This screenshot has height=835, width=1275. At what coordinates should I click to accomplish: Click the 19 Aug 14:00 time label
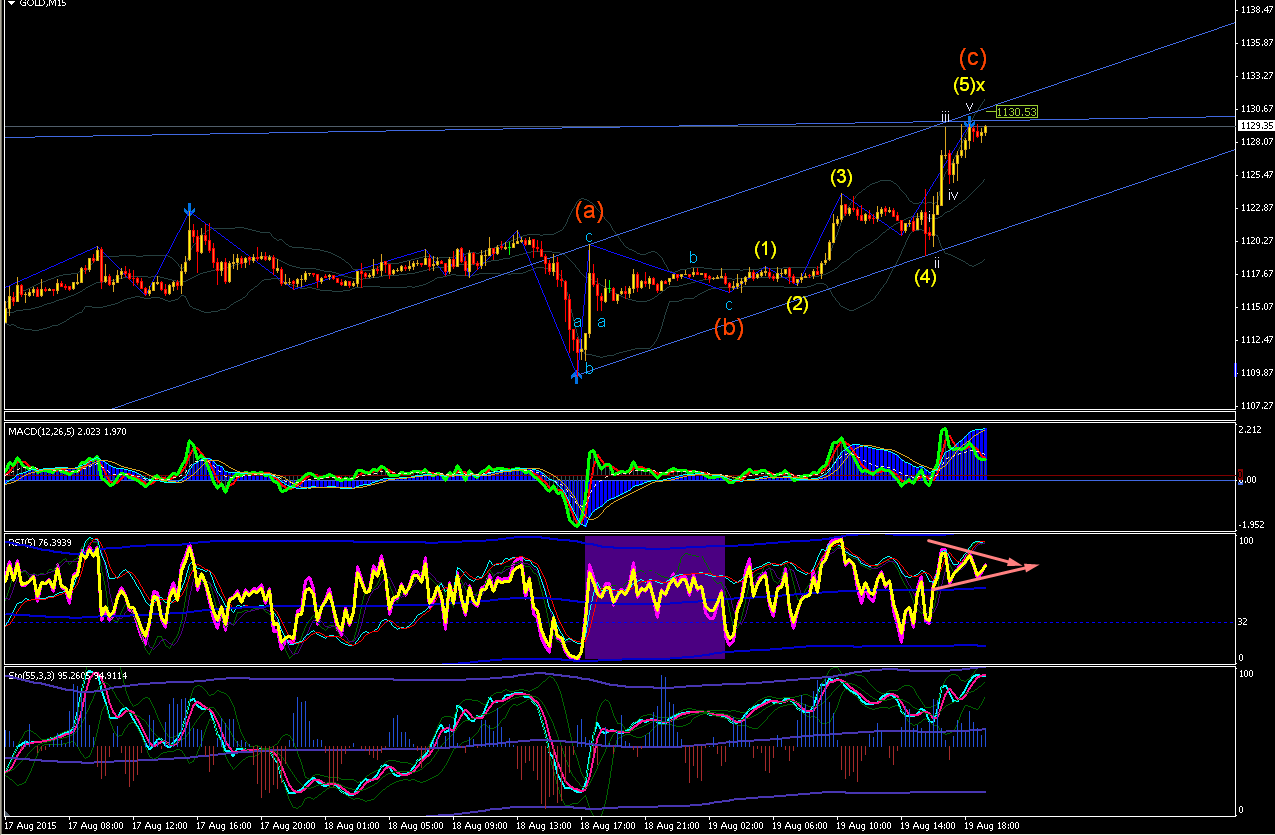(928, 826)
